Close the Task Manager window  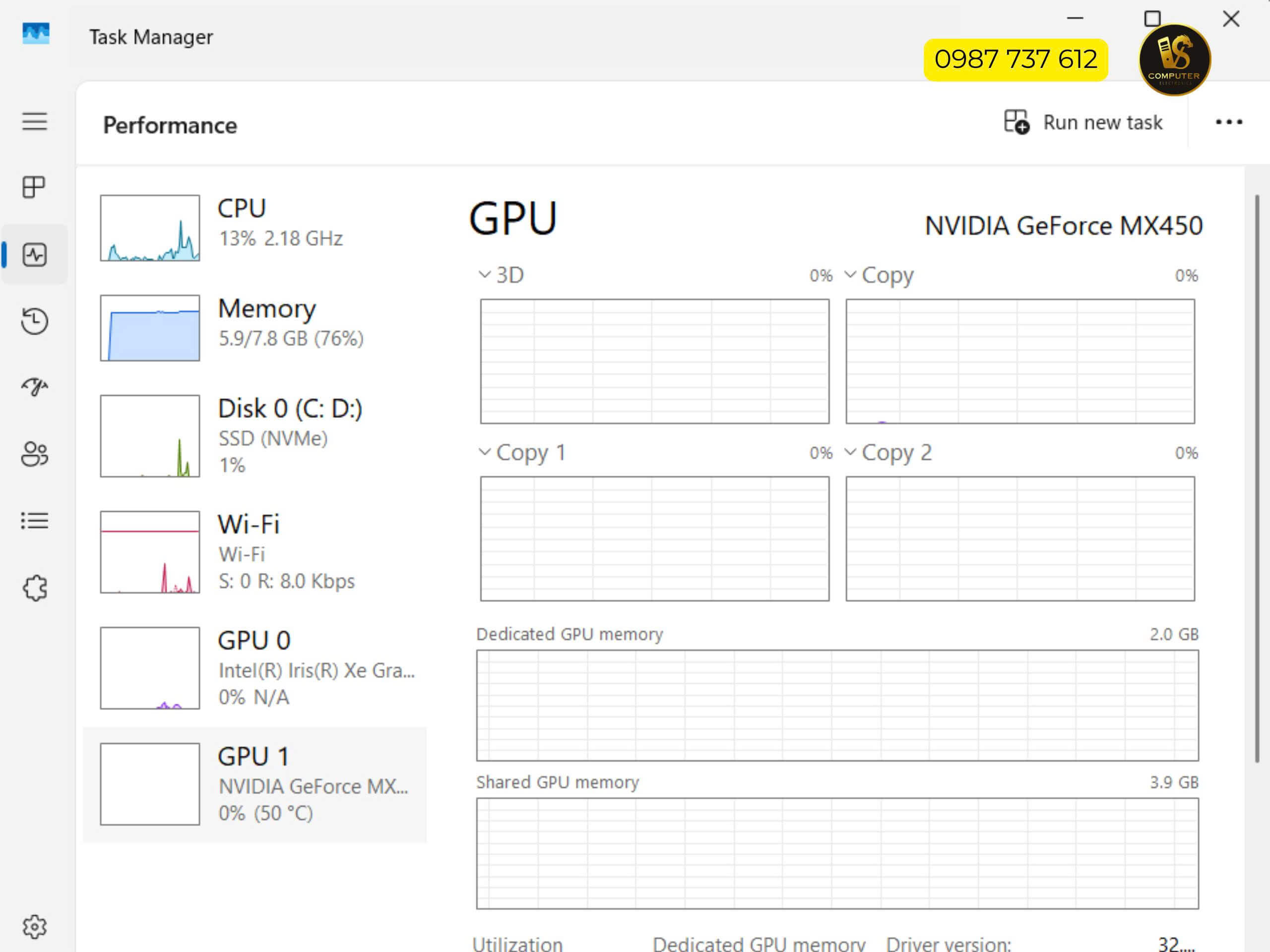pyautogui.click(x=1231, y=19)
